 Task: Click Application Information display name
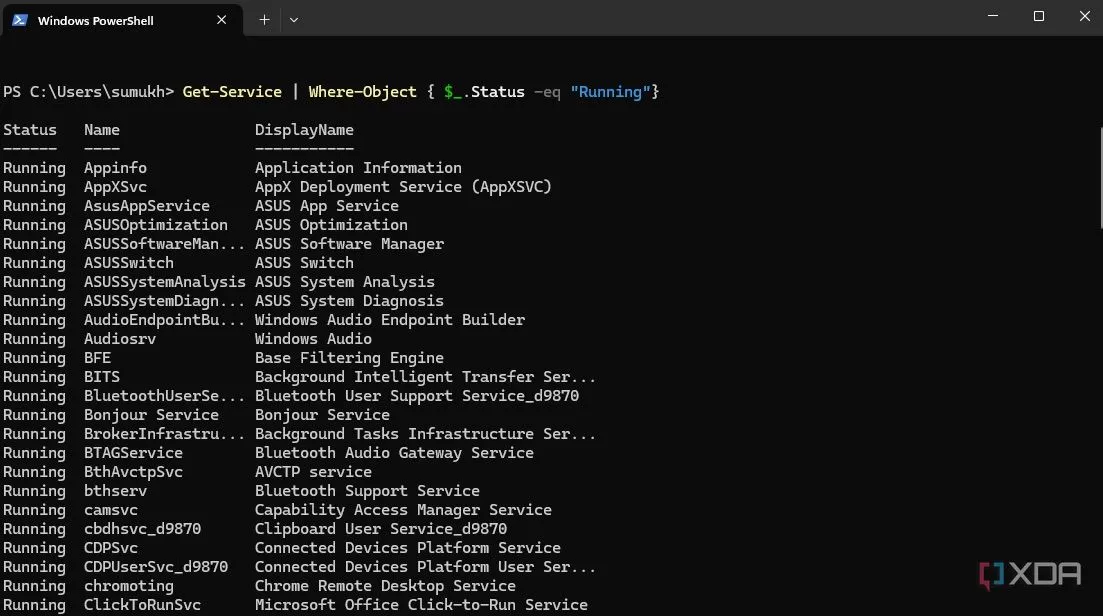(x=358, y=168)
